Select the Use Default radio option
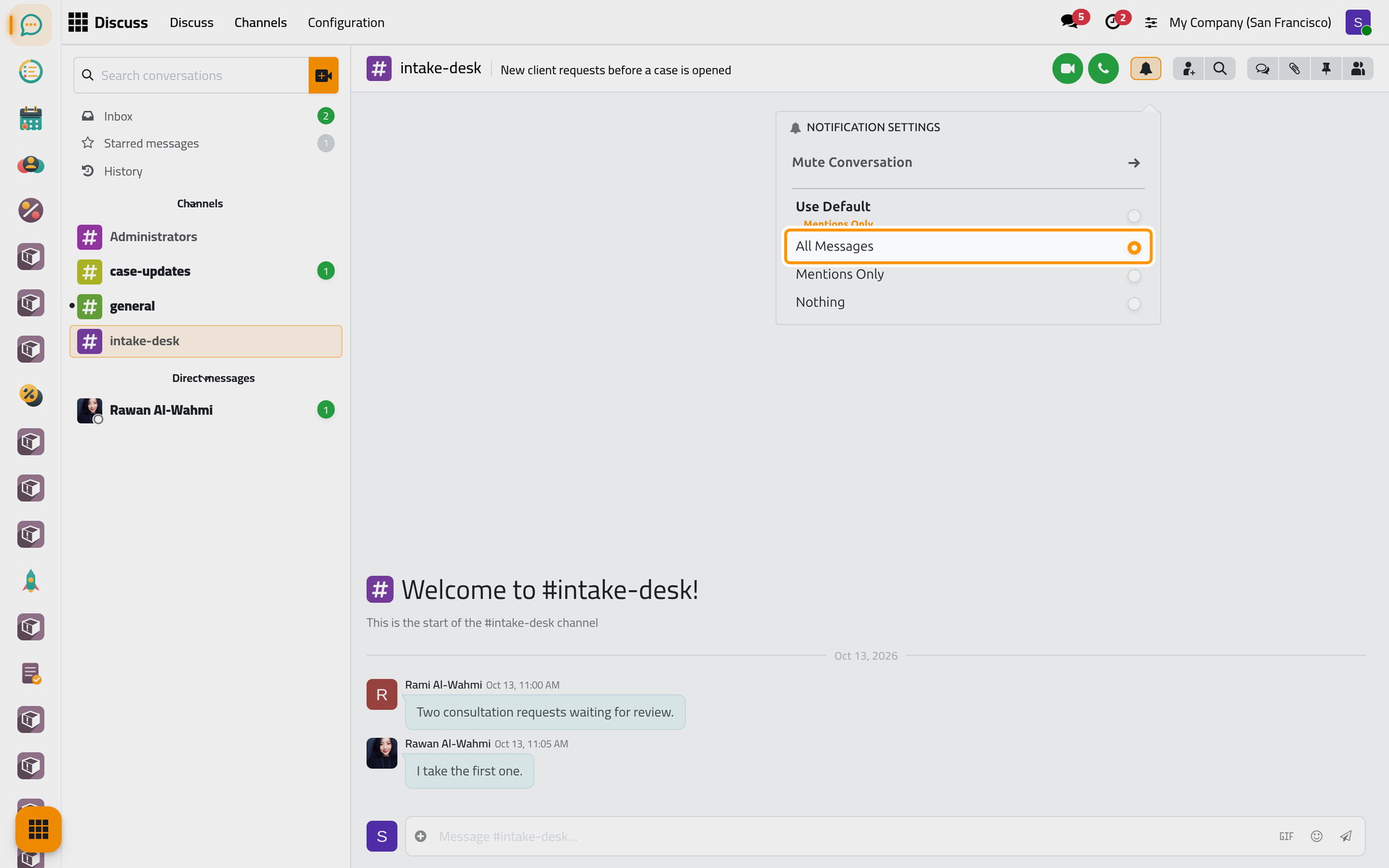Screen dimensions: 1389x868 [1134, 216]
